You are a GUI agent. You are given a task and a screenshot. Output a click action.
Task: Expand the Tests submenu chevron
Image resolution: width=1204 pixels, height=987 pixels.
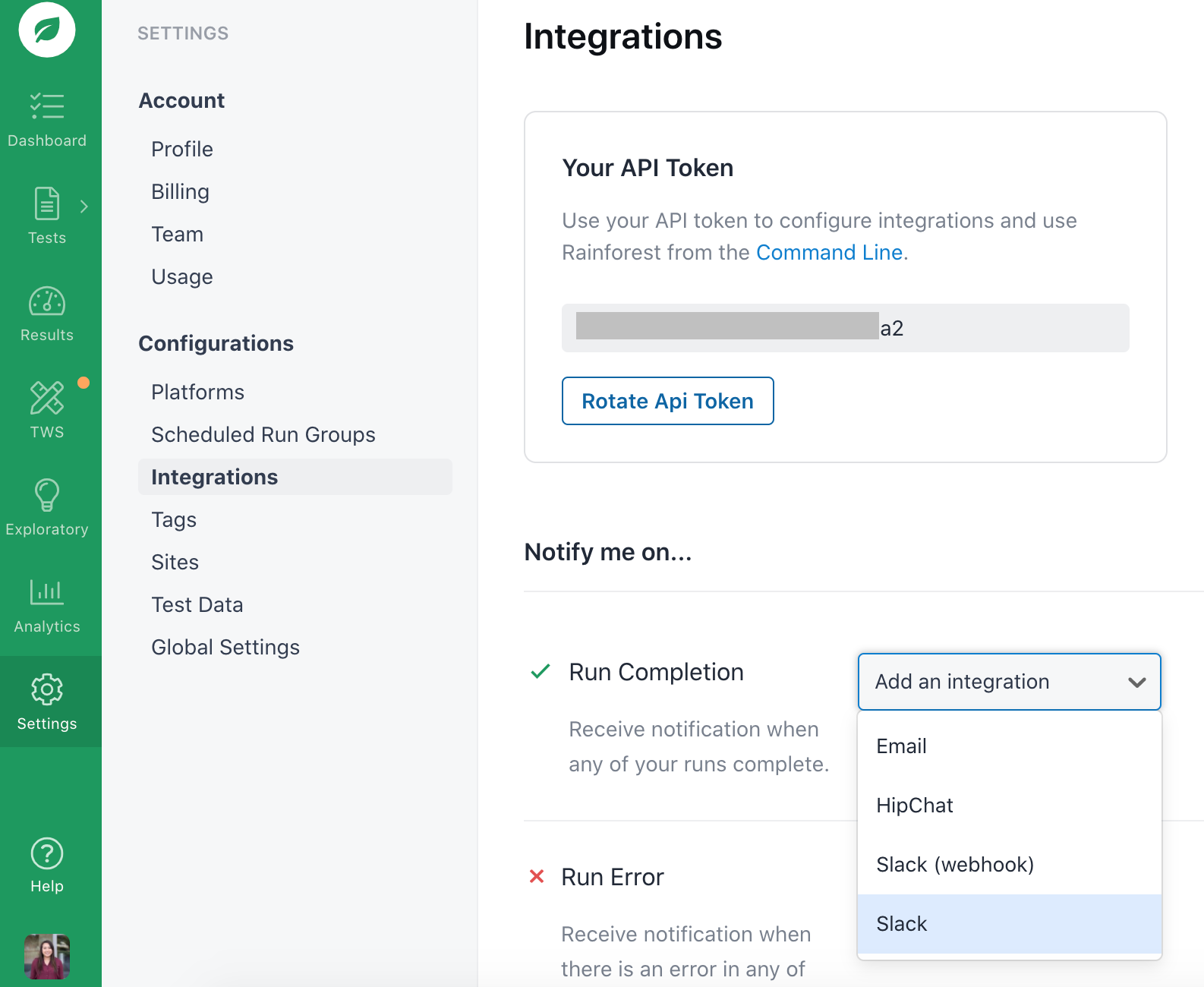84,207
